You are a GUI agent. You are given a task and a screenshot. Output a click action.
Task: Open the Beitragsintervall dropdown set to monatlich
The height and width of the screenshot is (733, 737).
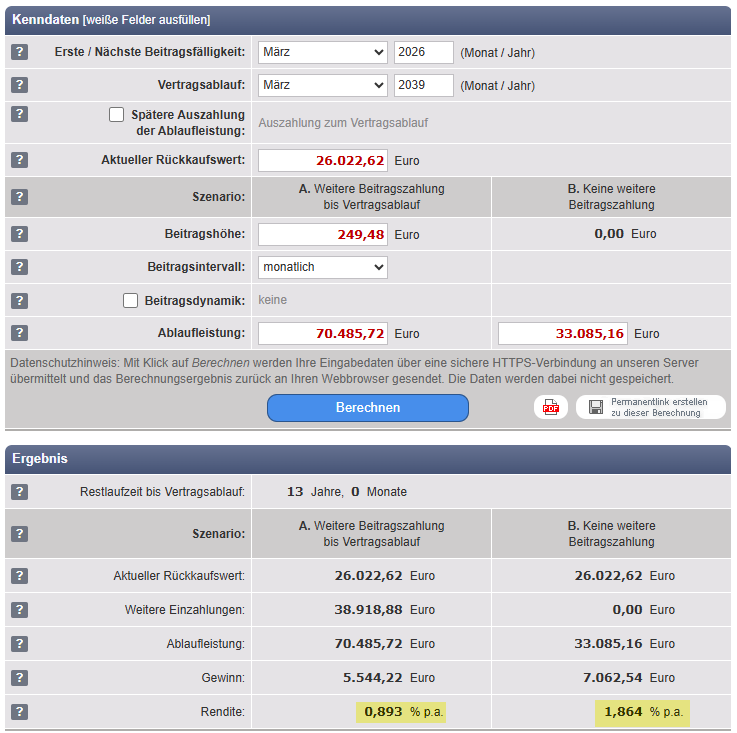[x=322, y=267]
